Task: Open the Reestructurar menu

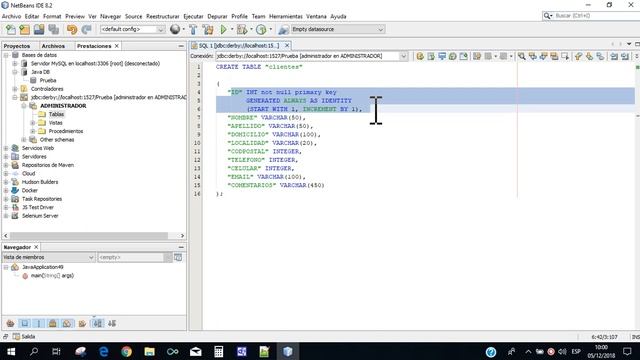Action: [162, 16]
